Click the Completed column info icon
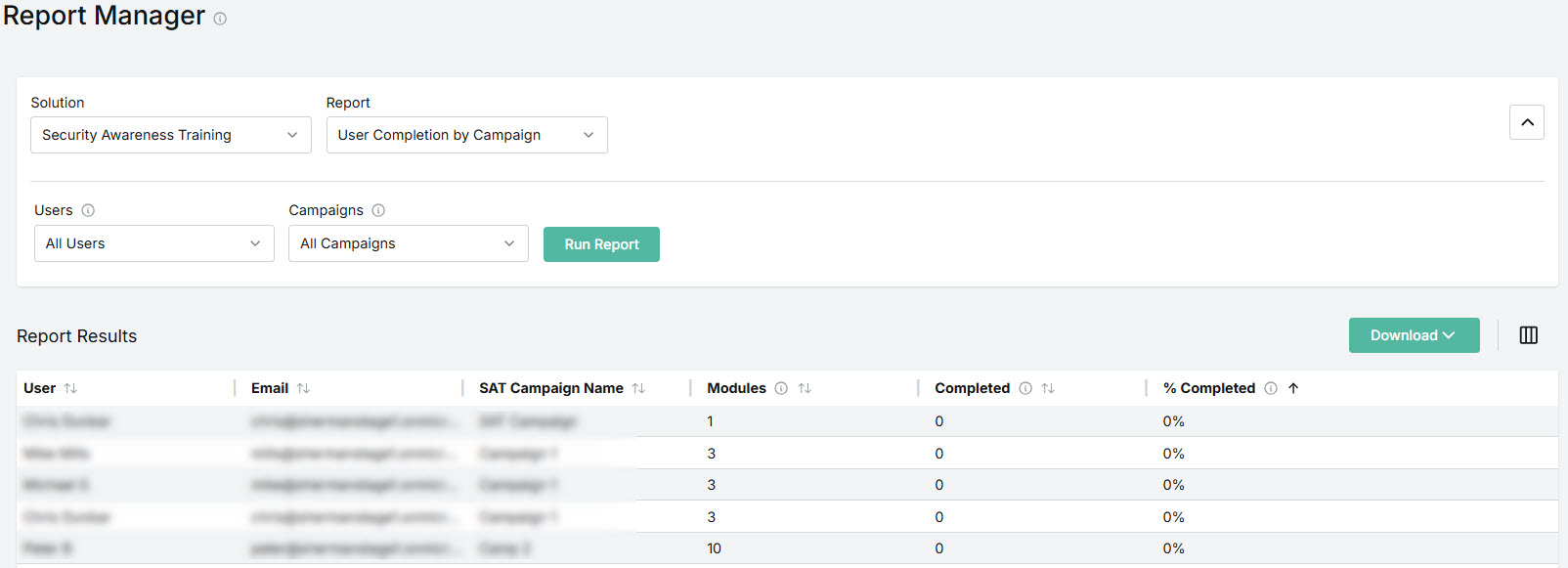The image size is (1568, 568). [x=1025, y=388]
